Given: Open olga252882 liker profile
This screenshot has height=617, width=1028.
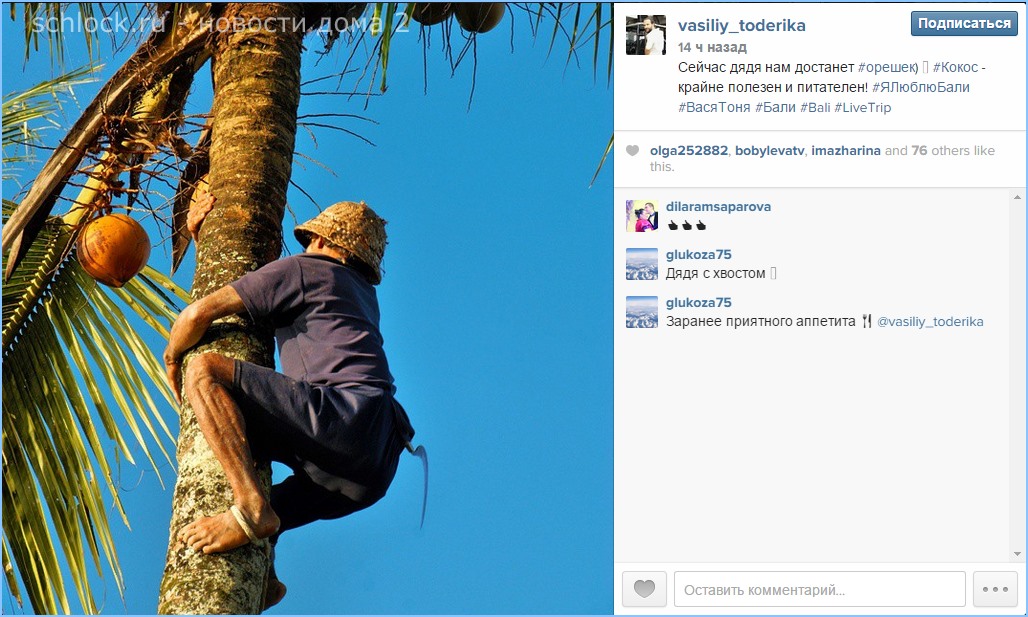Looking at the screenshot, I should (688, 151).
